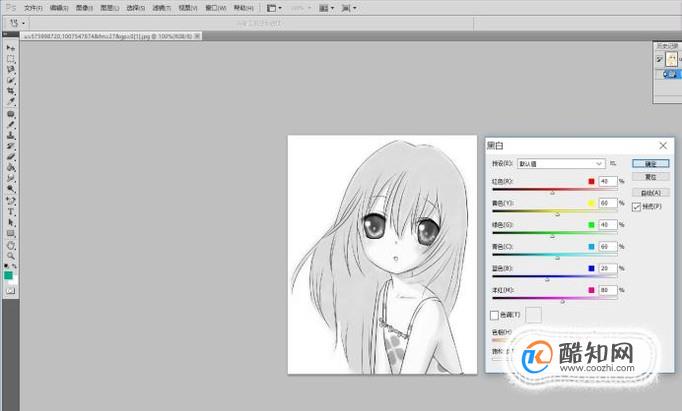Open the 选择(S) menu
This screenshot has height=411, width=682.
point(136,8)
